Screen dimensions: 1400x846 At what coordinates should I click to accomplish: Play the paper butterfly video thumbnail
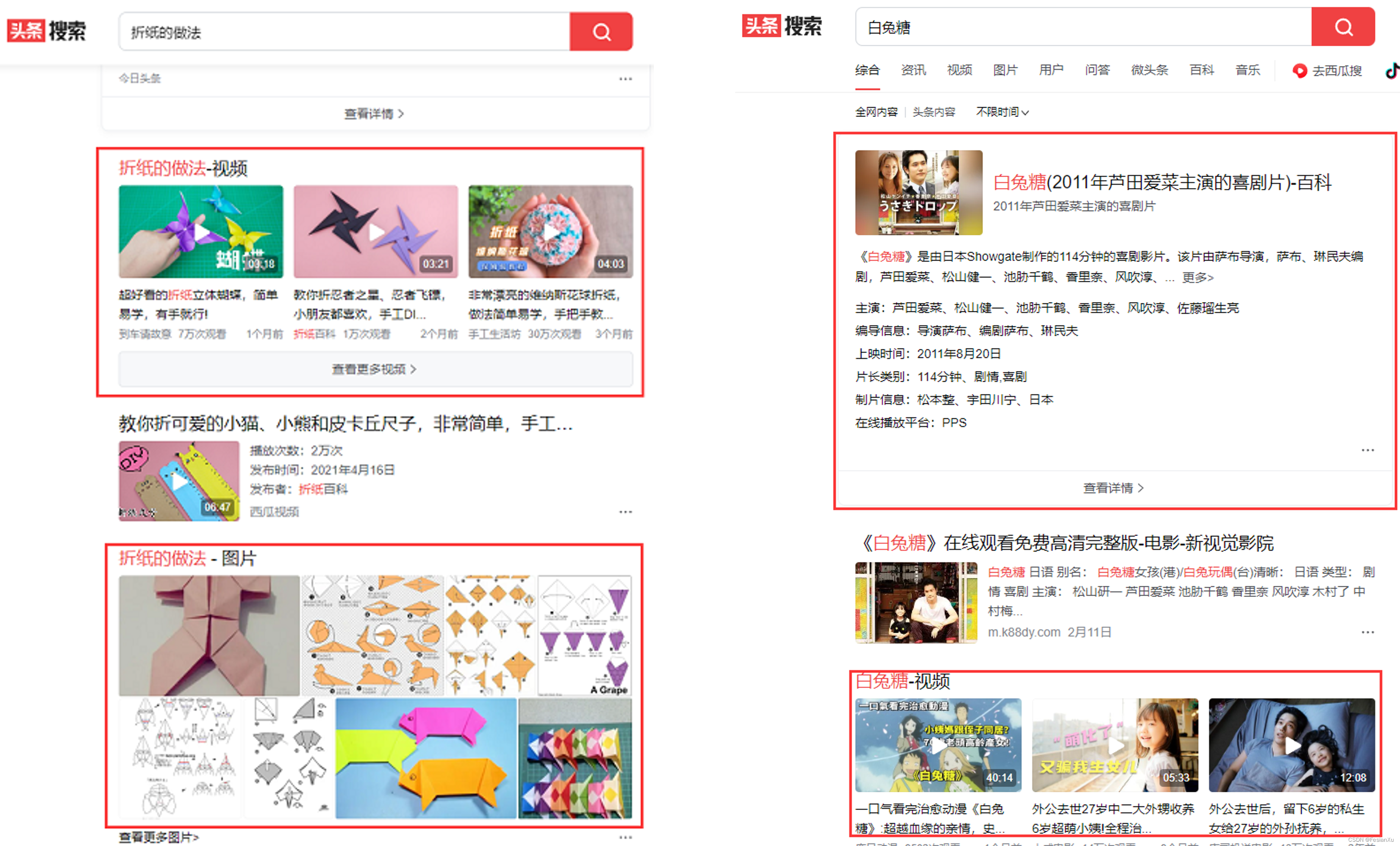(x=200, y=232)
